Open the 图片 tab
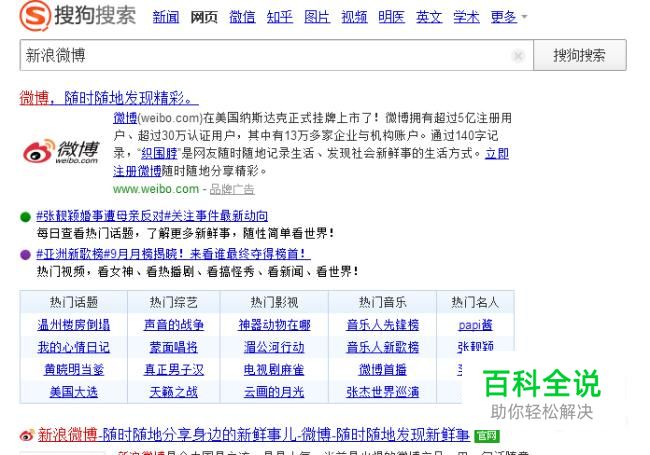The height and width of the screenshot is (455, 650). click(x=317, y=17)
